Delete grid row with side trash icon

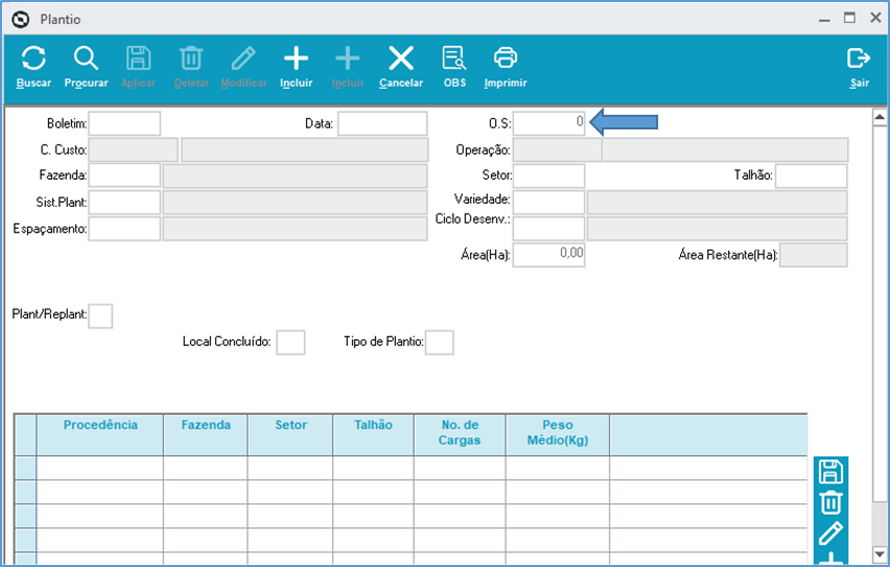click(831, 503)
